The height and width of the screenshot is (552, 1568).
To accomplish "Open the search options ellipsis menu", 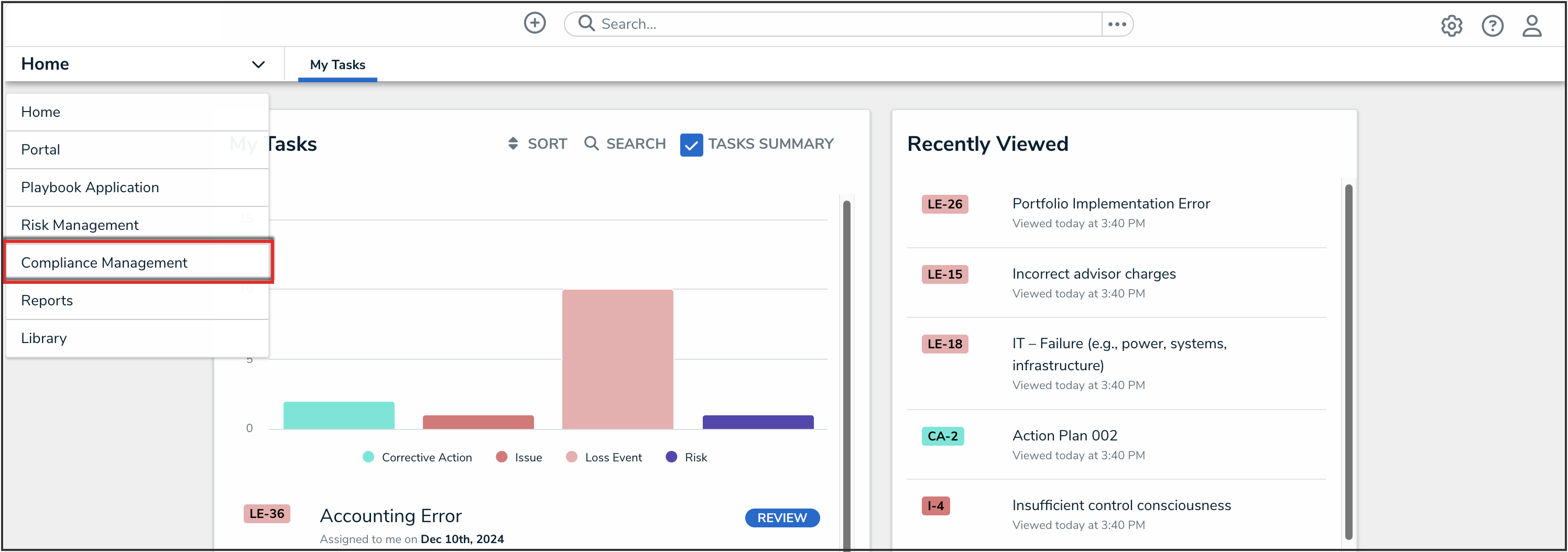I will [x=1117, y=24].
